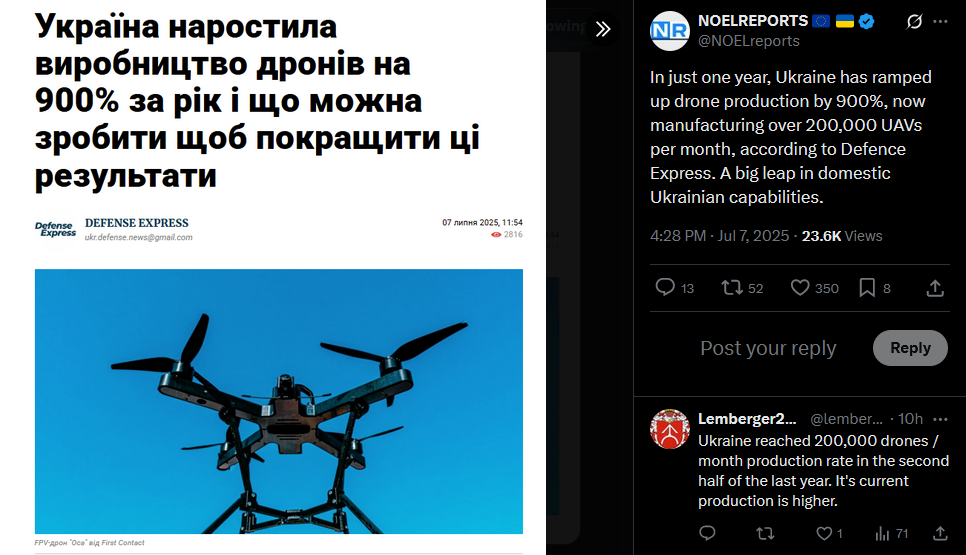Share the NOELREPORTS post via upload icon
Viewport: 966px width, 555px height.
935,288
